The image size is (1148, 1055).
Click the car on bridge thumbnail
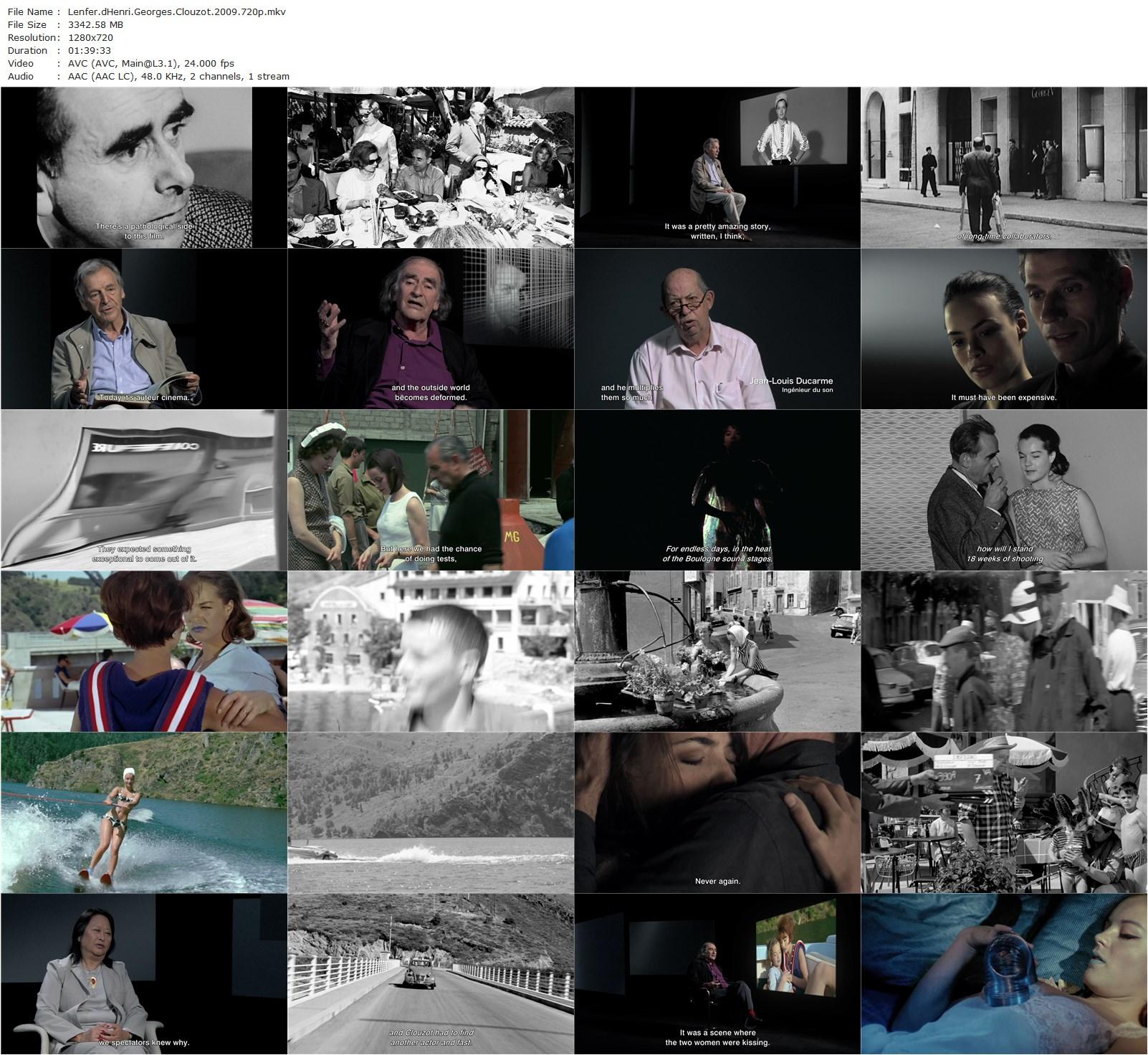430,974
